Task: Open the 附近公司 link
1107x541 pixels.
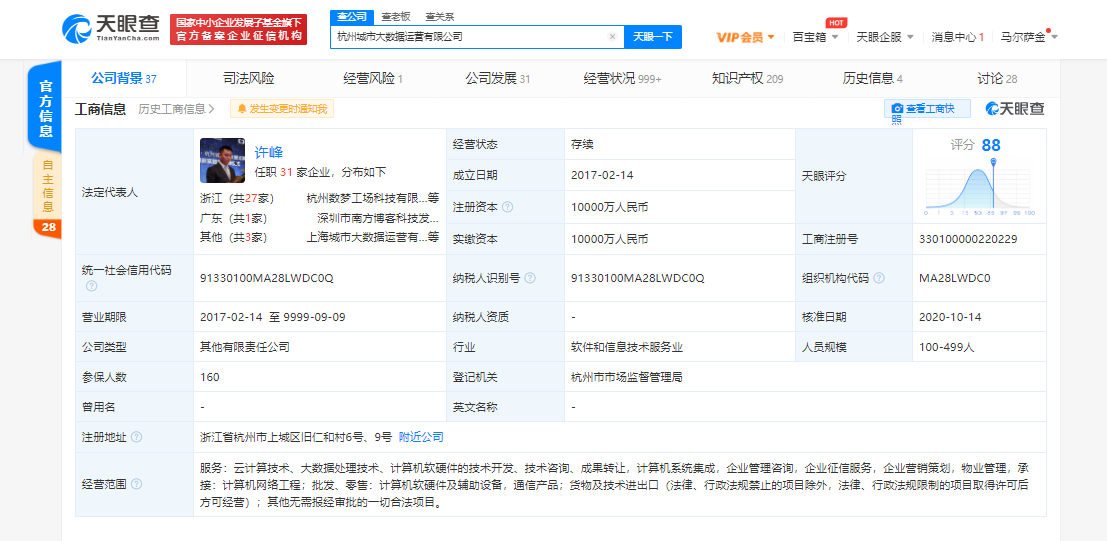Action: click(421, 437)
